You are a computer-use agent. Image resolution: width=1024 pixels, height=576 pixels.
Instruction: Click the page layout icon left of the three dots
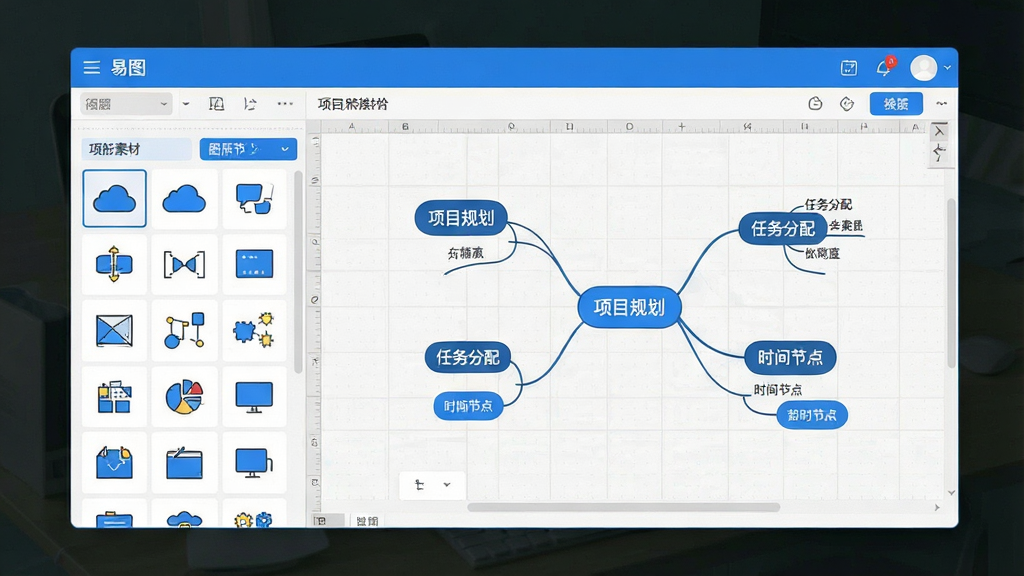pyautogui.click(x=216, y=103)
